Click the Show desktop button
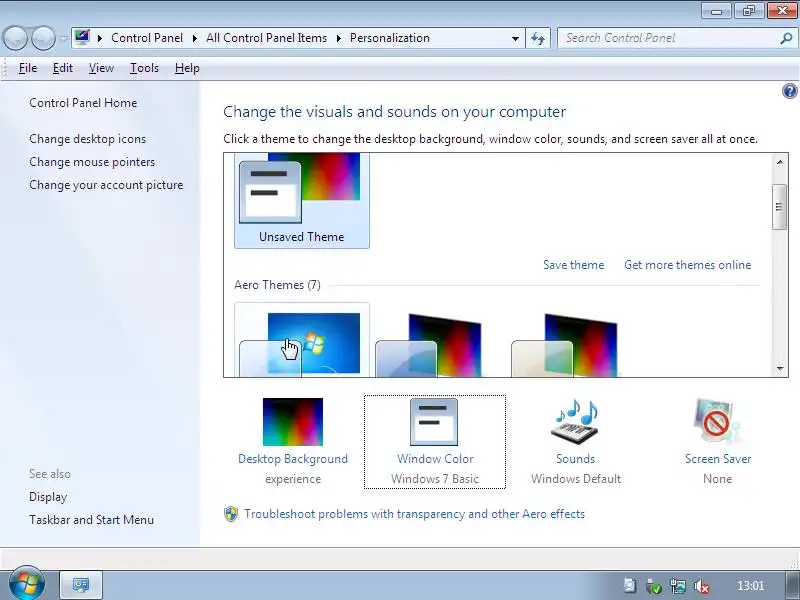This screenshot has width=800, height=600. pyautogui.click(x=792, y=585)
